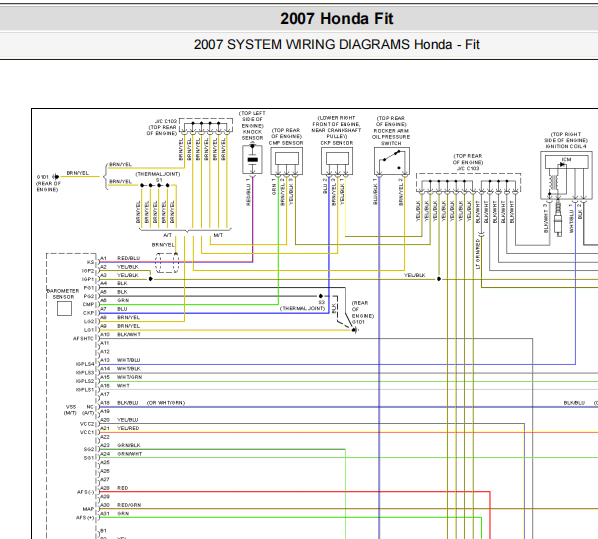Click pin A18 BLK/BLU wire label

click(127, 403)
